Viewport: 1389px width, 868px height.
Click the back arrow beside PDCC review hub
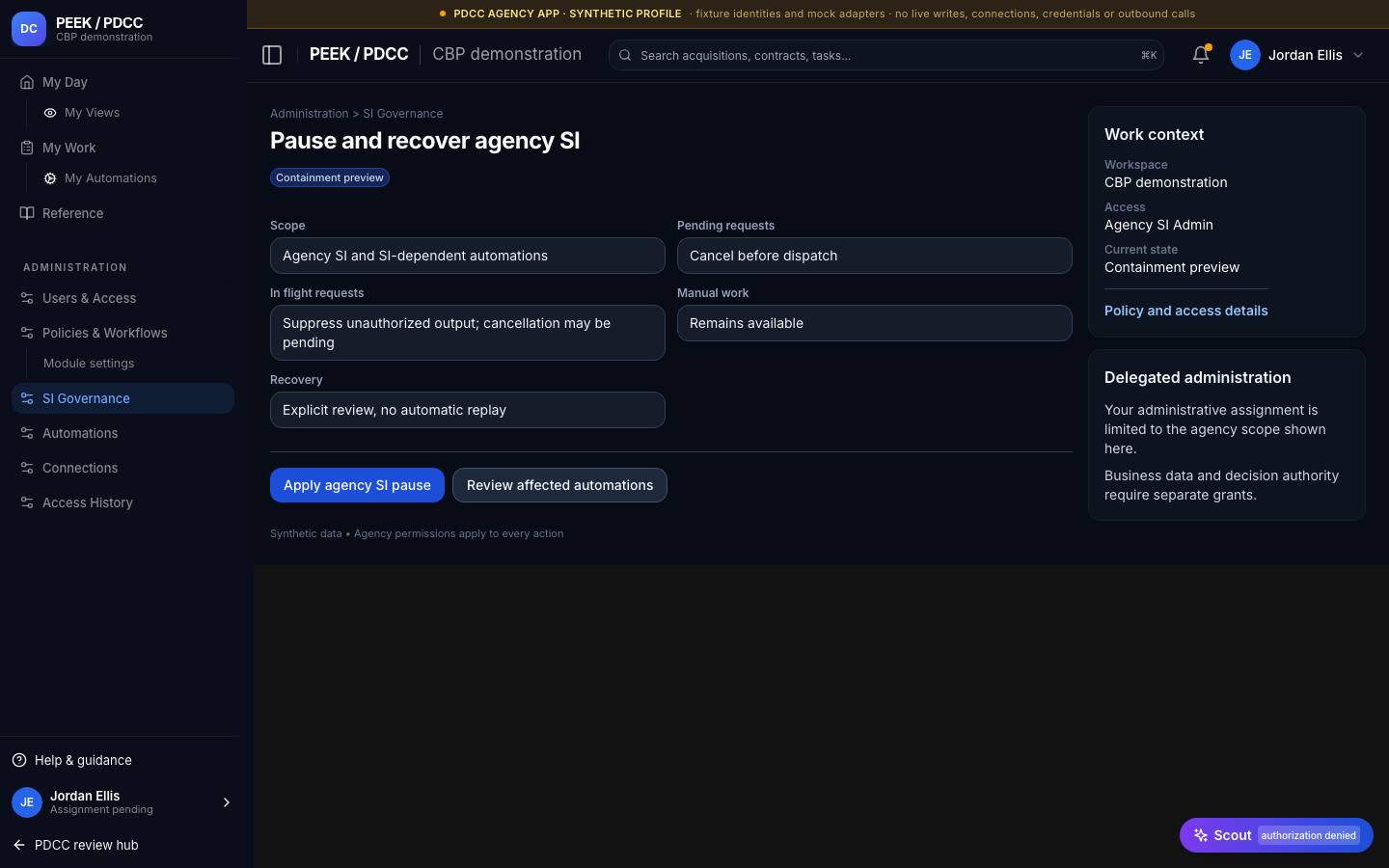19,845
